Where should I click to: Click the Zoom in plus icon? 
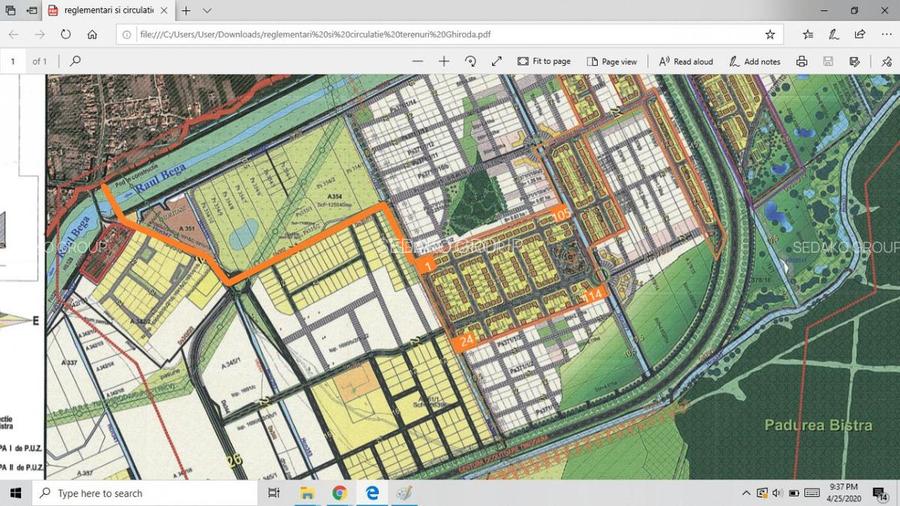tap(444, 61)
